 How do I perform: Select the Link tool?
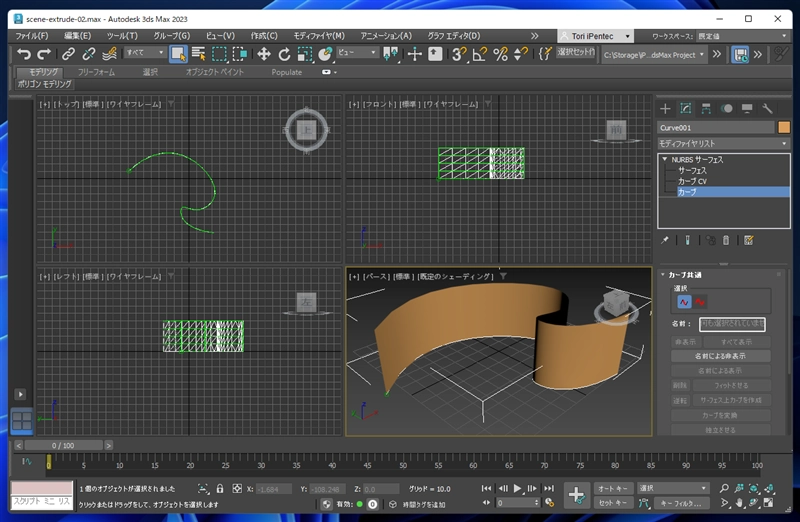[x=68, y=54]
